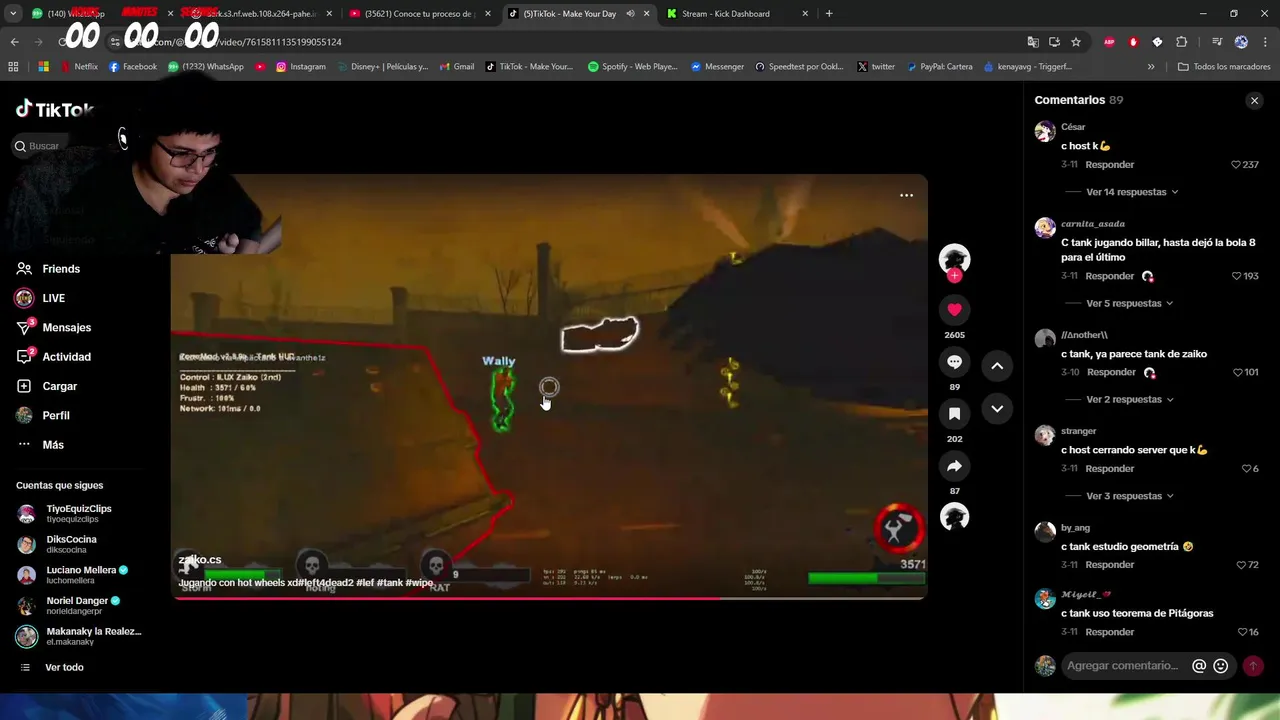Open César's profile avatar in comments
The width and height of the screenshot is (1280, 720).
click(x=1045, y=132)
